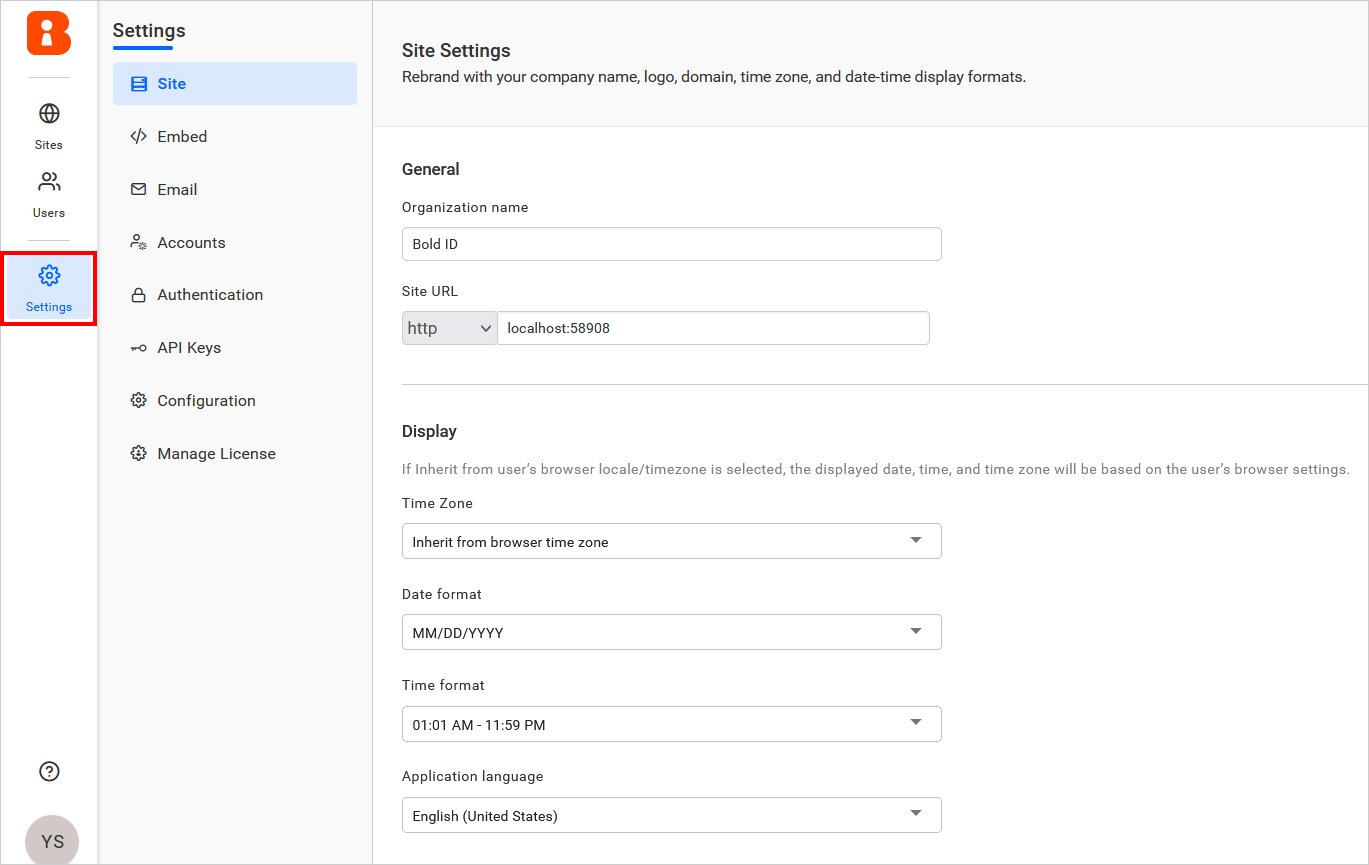The width and height of the screenshot is (1369, 865).
Task: Click the API Keys key icon
Action: tap(139, 348)
